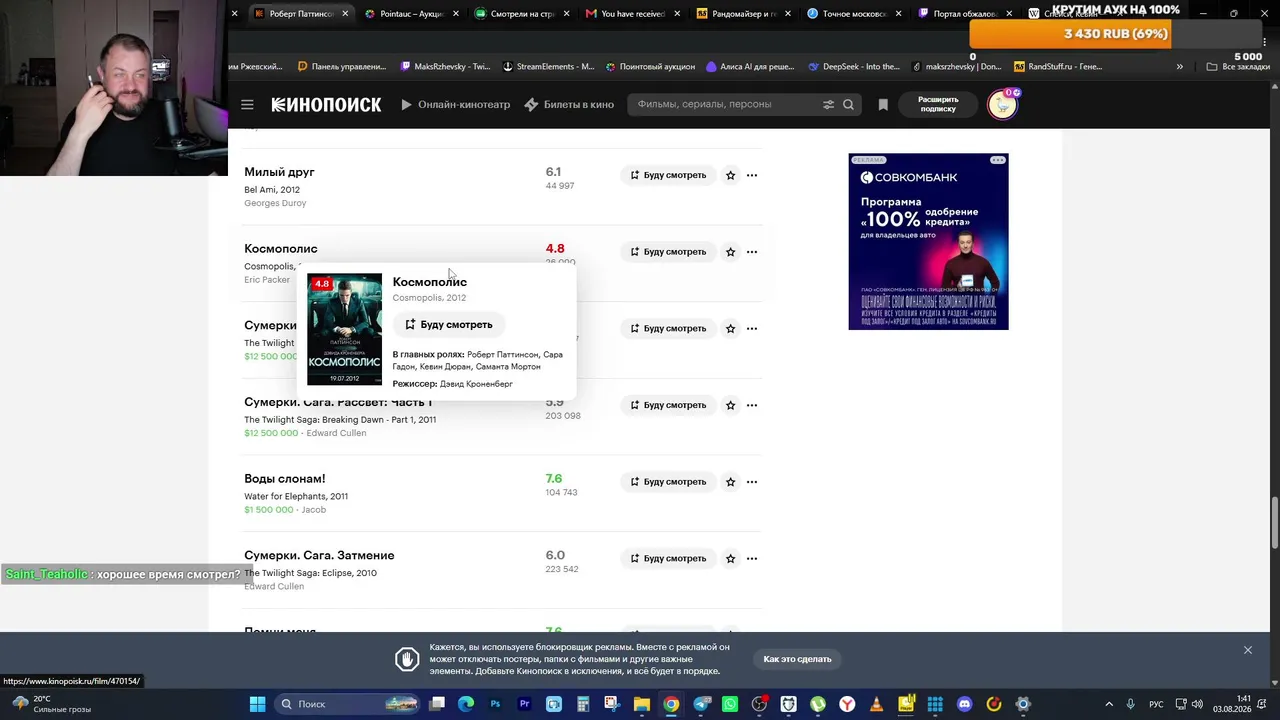Click the Космополис movie poster thumbnail

[344, 329]
